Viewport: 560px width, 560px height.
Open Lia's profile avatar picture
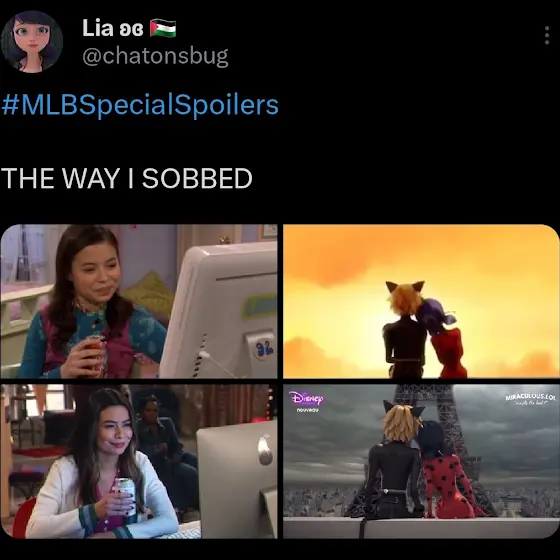(32, 41)
